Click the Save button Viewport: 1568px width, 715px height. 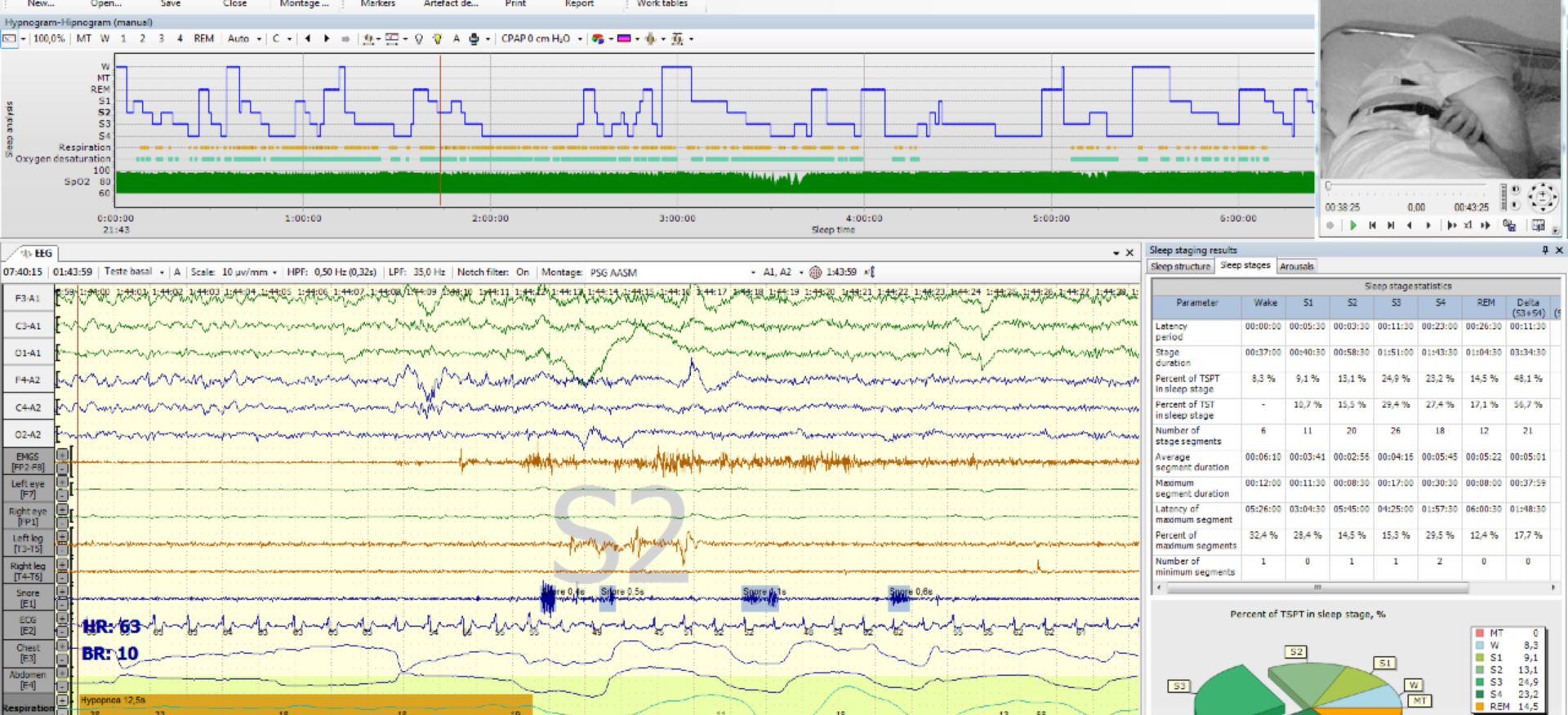point(170,3)
